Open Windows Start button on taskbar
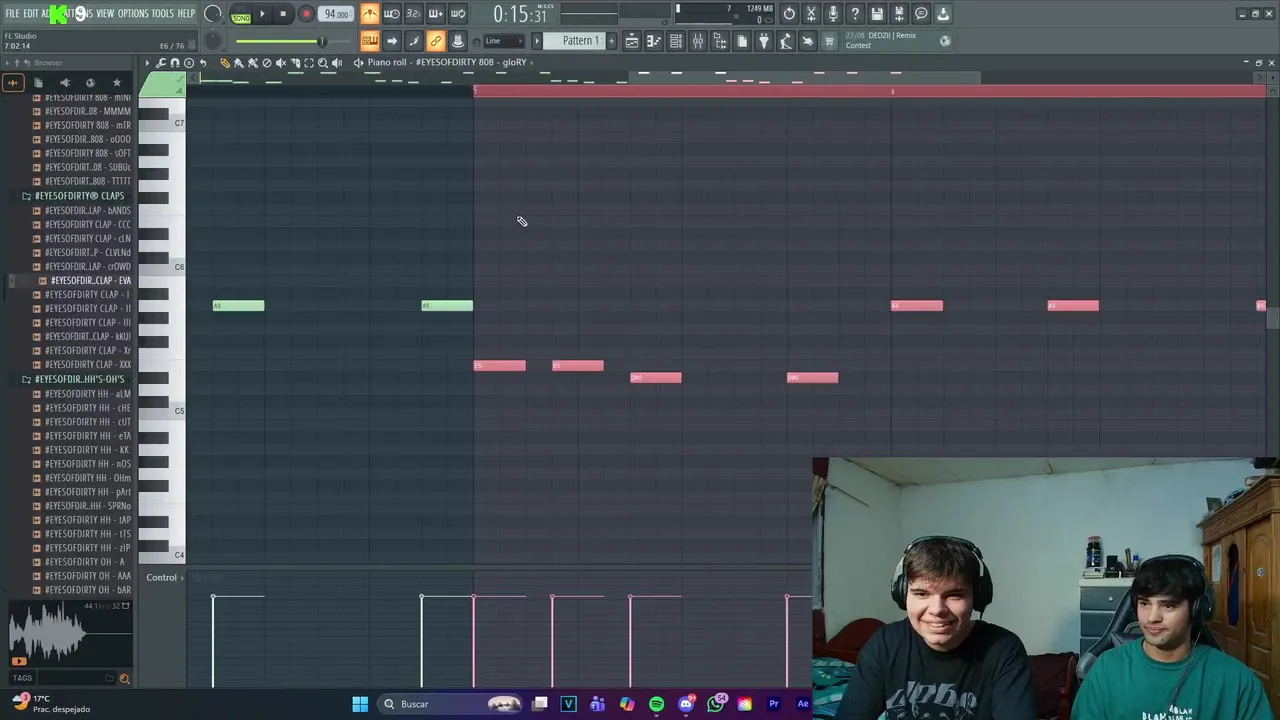Screen dimensions: 1280x720 tap(360, 704)
